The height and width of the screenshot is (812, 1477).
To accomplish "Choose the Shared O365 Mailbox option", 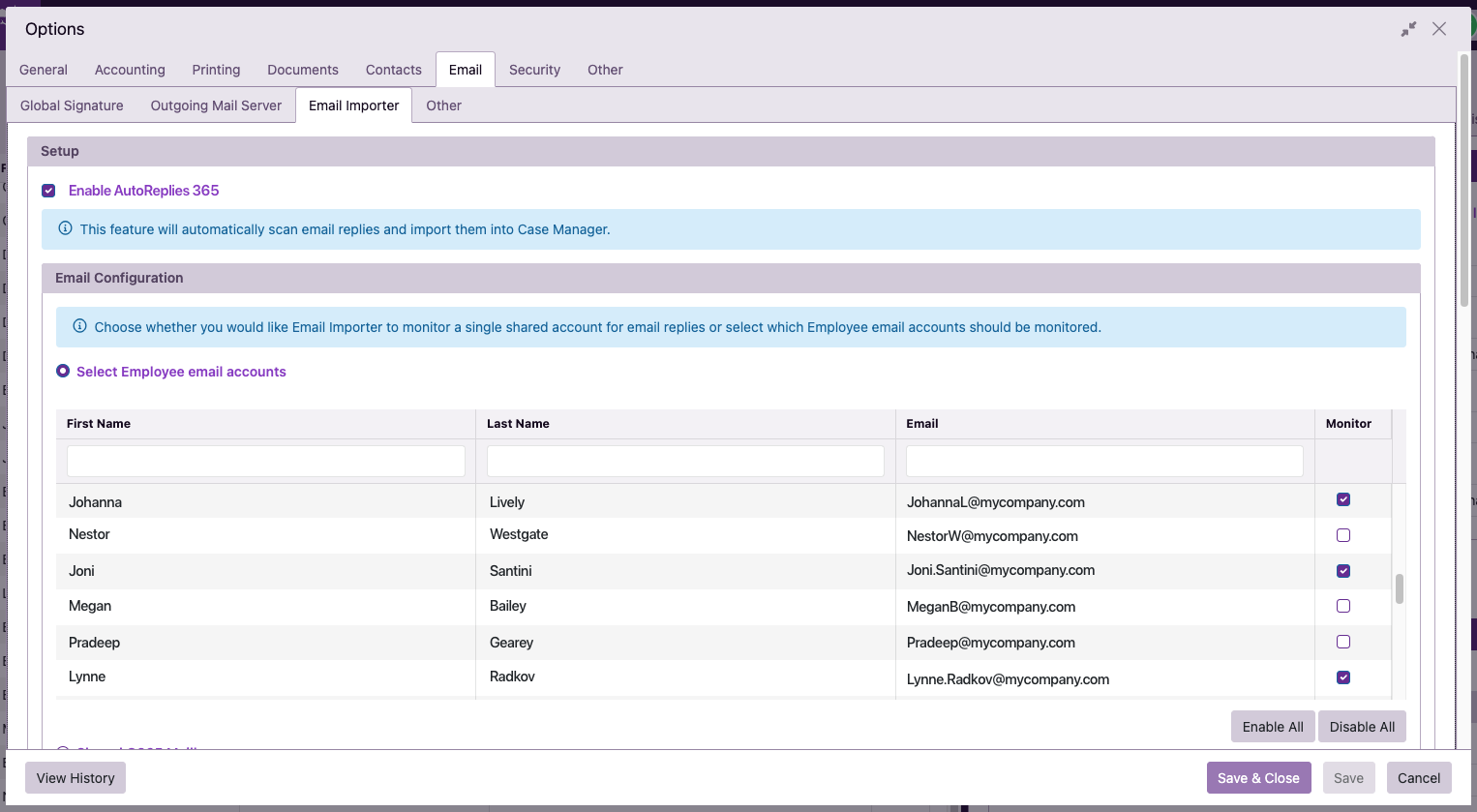I will tap(63, 751).
